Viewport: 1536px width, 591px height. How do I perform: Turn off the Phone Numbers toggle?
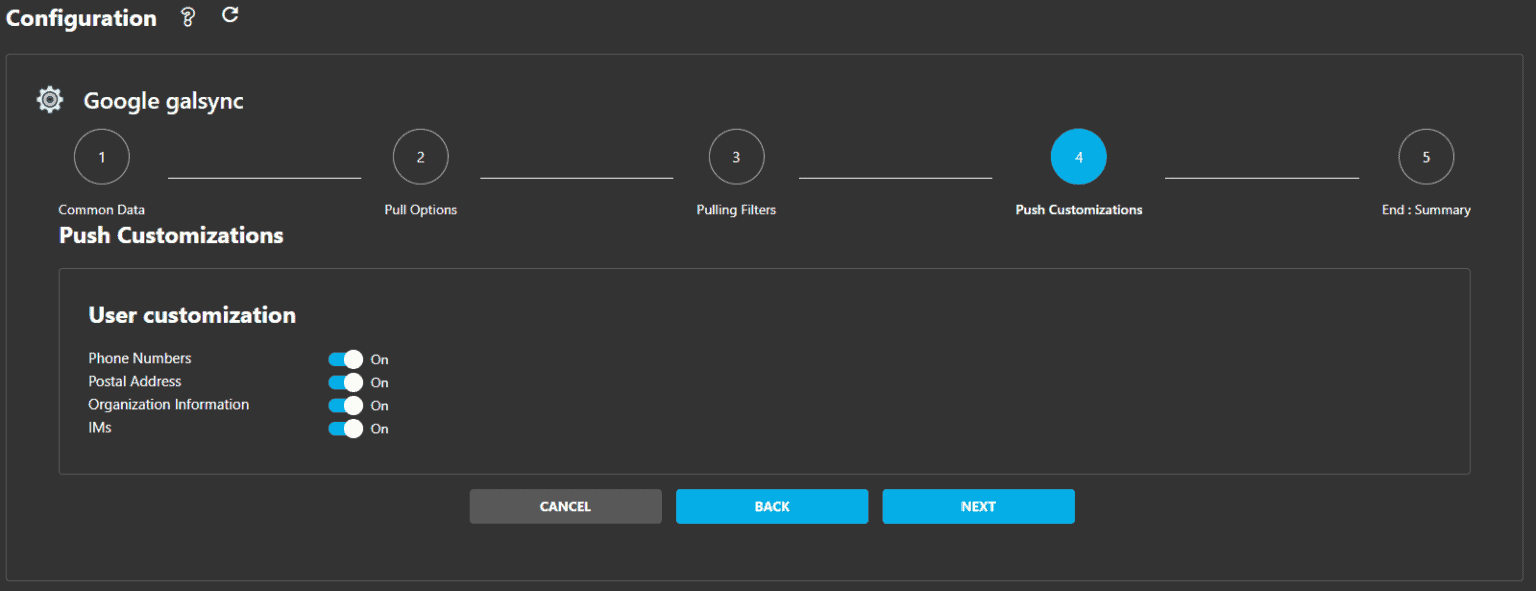point(345,359)
